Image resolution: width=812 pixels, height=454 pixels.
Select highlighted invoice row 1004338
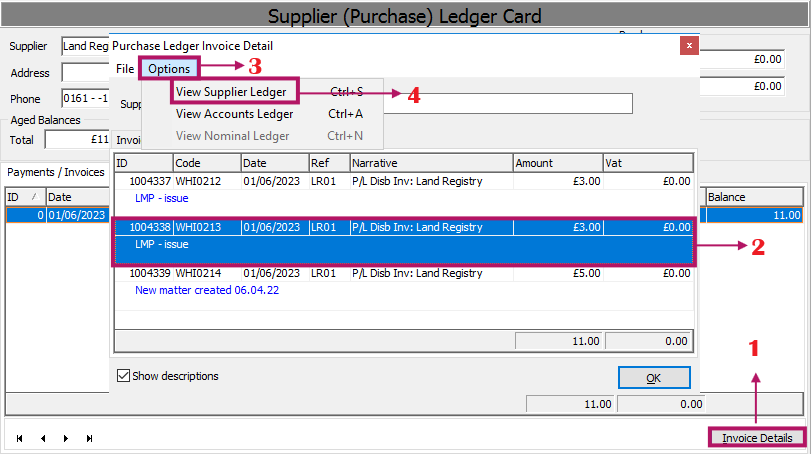404,242
